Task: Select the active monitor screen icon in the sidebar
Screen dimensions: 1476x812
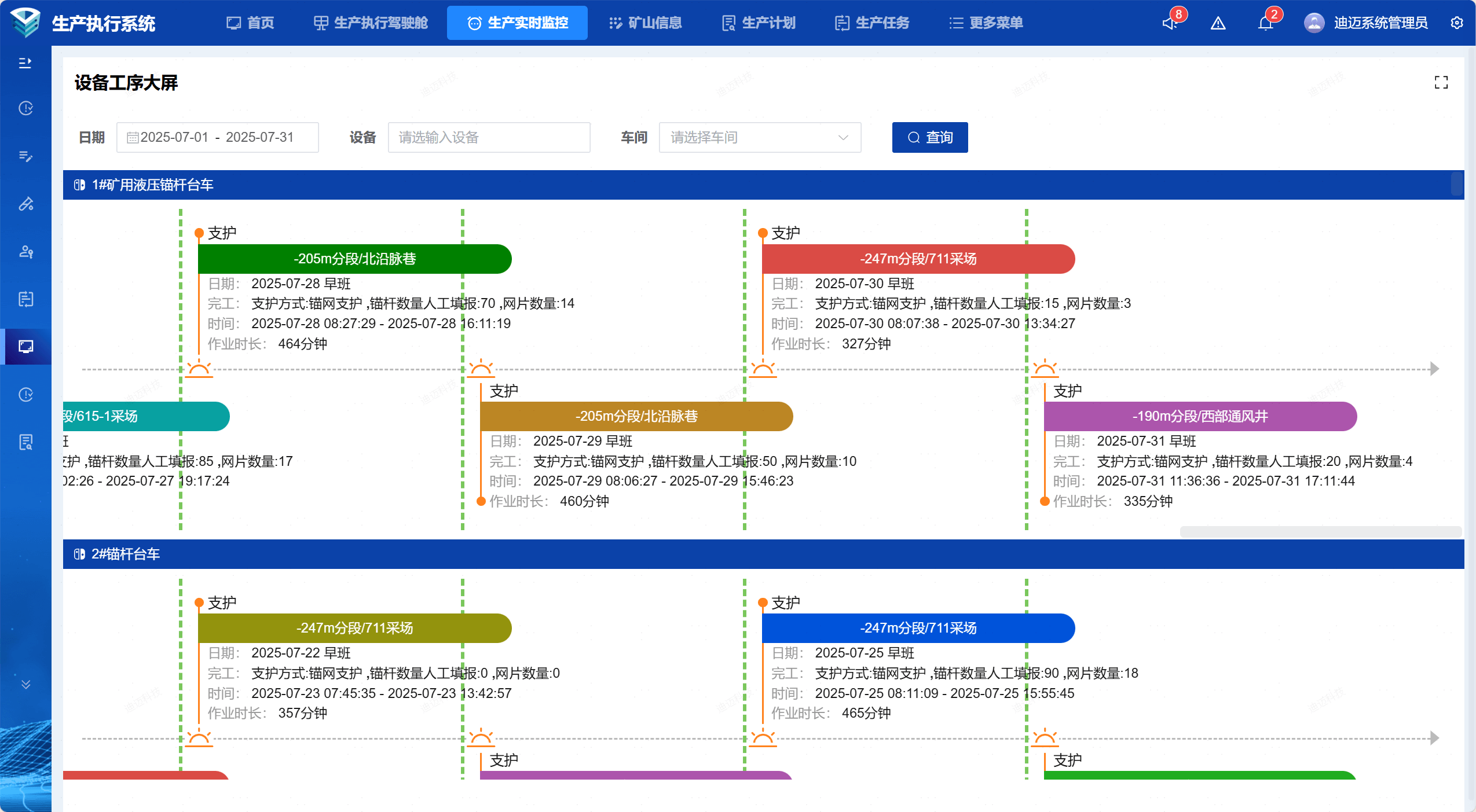Action: pos(25,347)
